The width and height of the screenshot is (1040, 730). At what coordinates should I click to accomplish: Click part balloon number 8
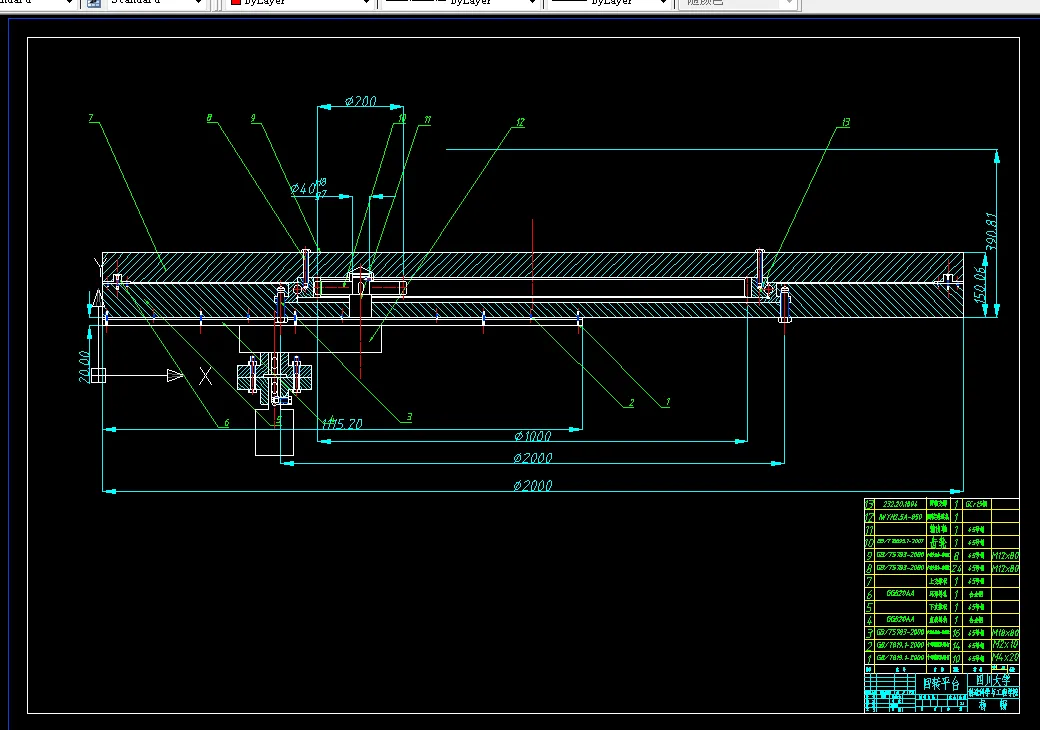(209, 118)
